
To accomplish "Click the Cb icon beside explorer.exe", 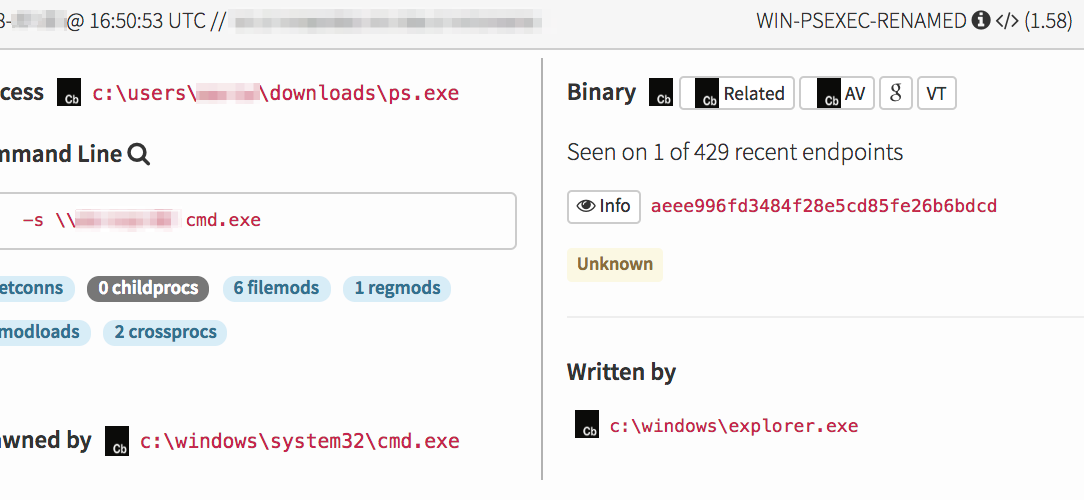I will tap(587, 425).
